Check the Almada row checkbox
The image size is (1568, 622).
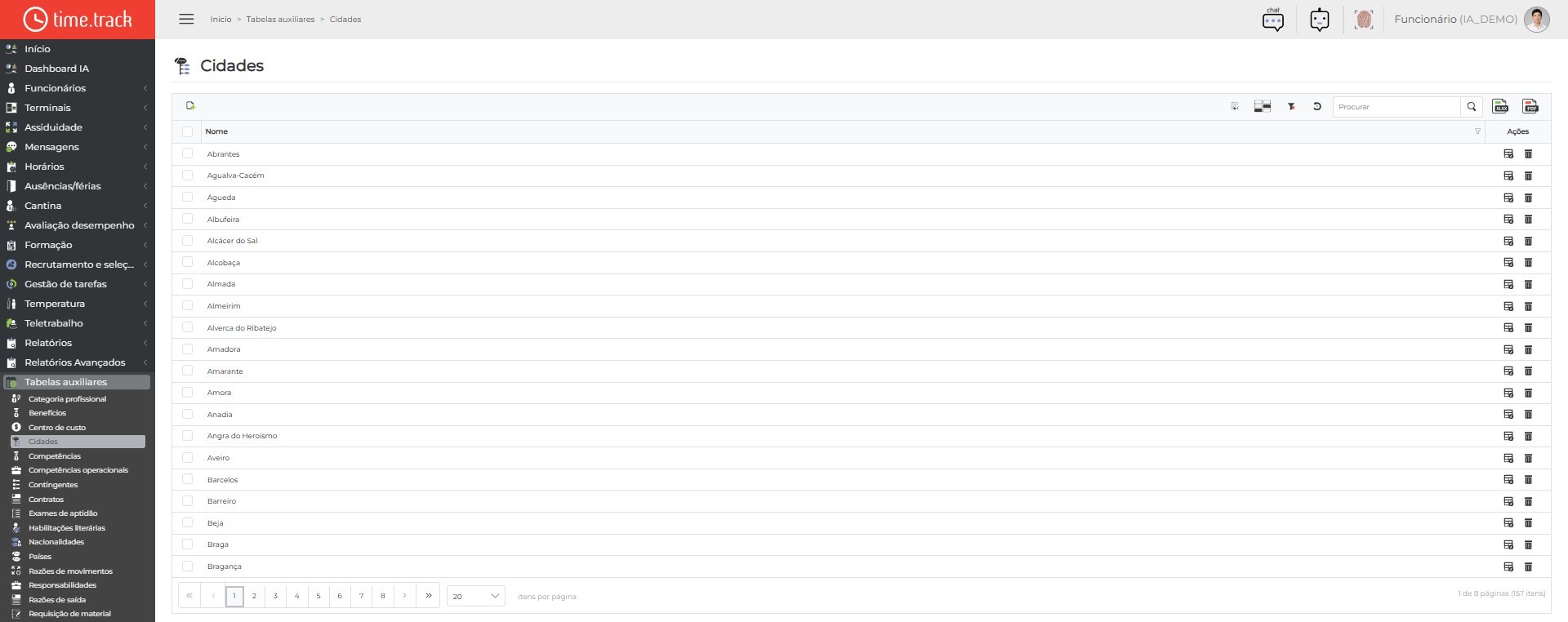pyautogui.click(x=188, y=284)
